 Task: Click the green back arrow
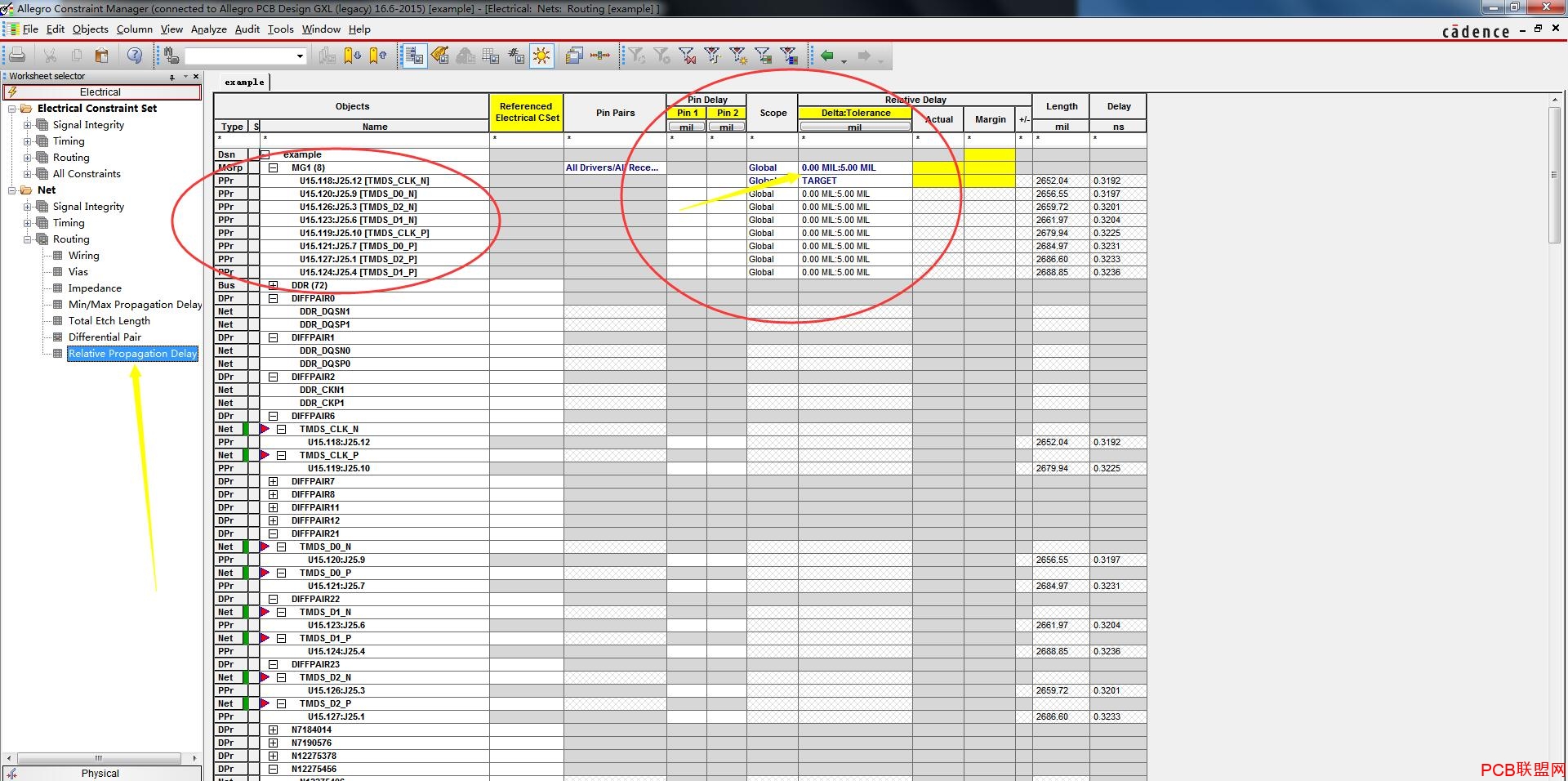coord(827,56)
